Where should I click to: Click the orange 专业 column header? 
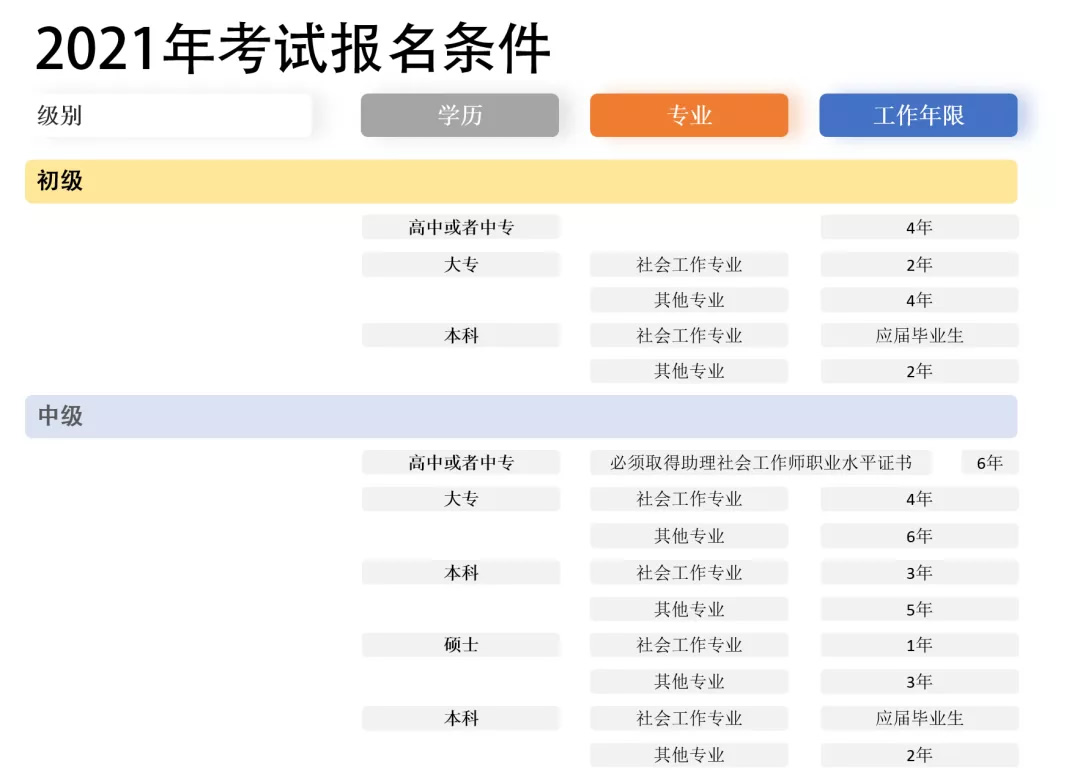coord(689,115)
